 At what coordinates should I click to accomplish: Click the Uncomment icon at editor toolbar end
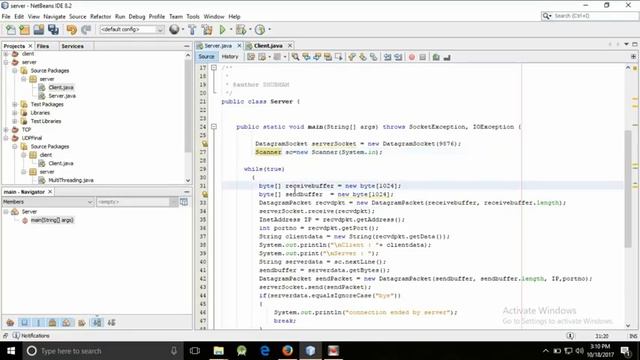click(x=447, y=57)
